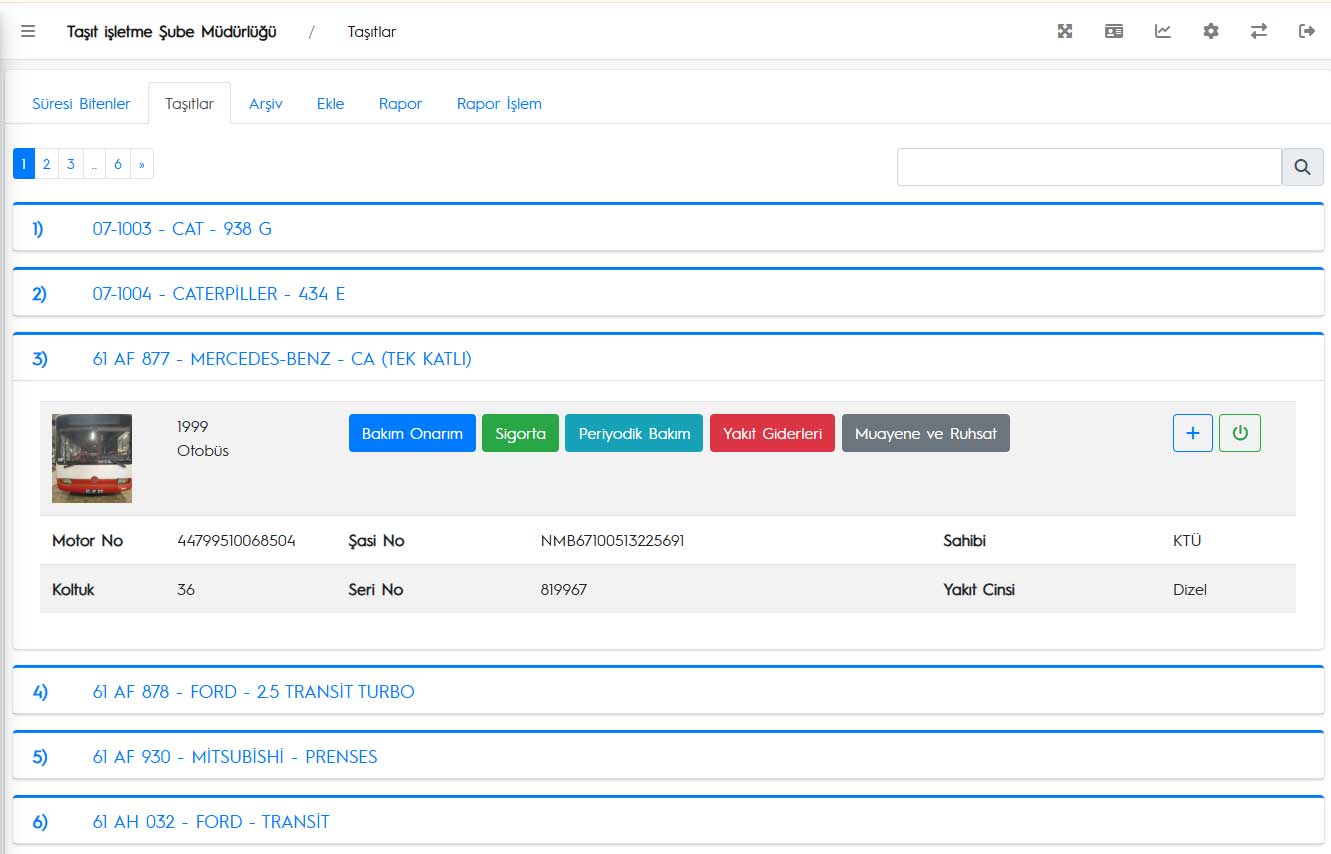1331x854 pixels.
Task: Switch to the Süresi Bitenler tab
Action: [81, 104]
